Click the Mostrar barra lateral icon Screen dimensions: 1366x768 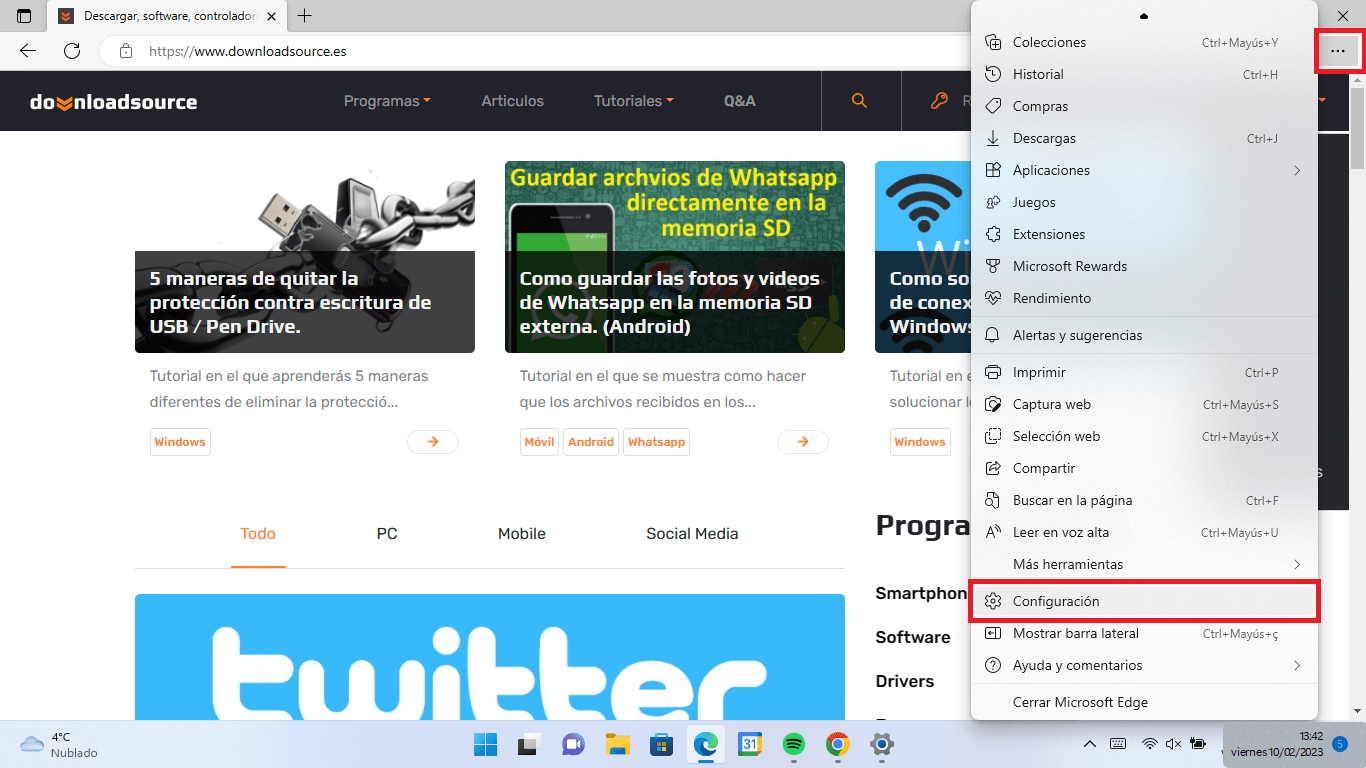point(993,633)
